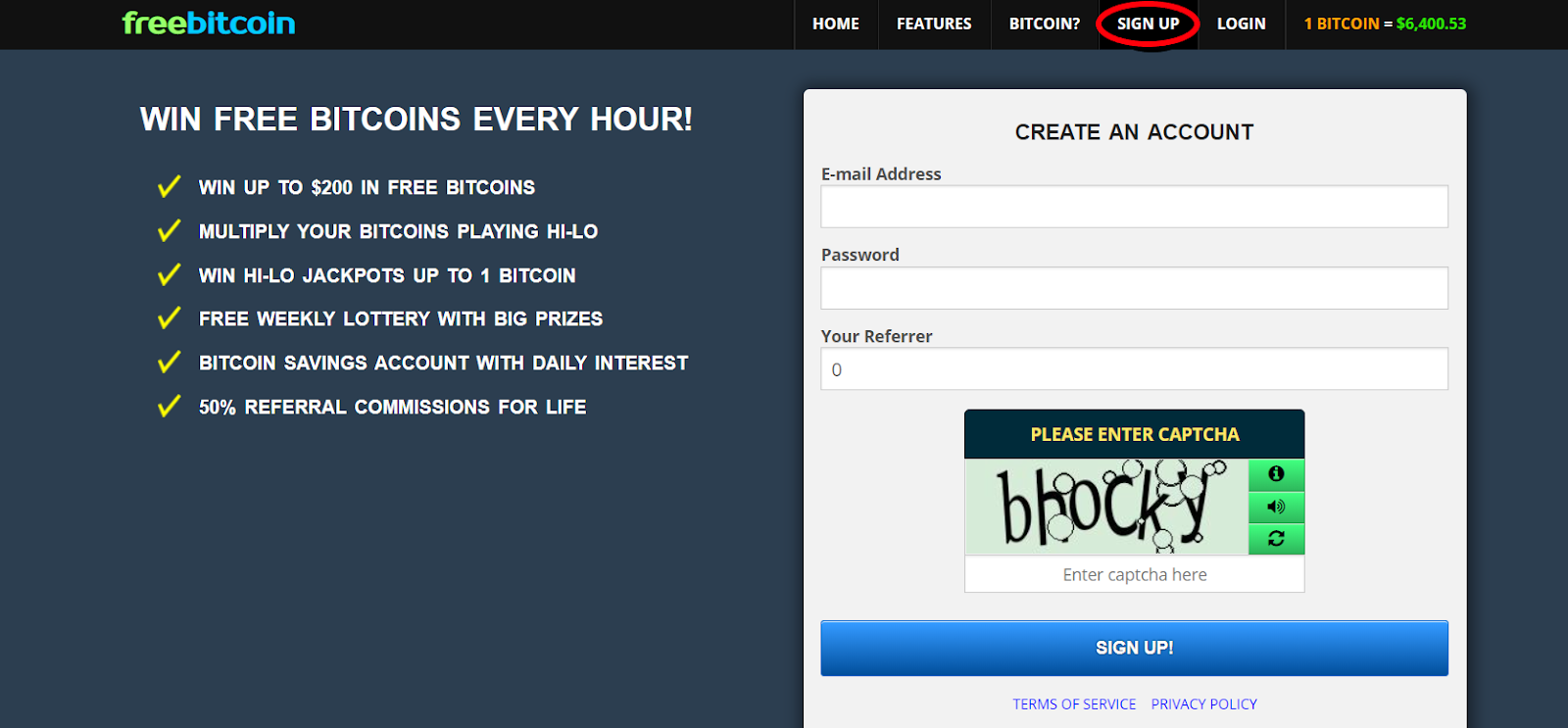Click the blocky captcha image
The height and width of the screenshot is (728, 1568).
1106,507
